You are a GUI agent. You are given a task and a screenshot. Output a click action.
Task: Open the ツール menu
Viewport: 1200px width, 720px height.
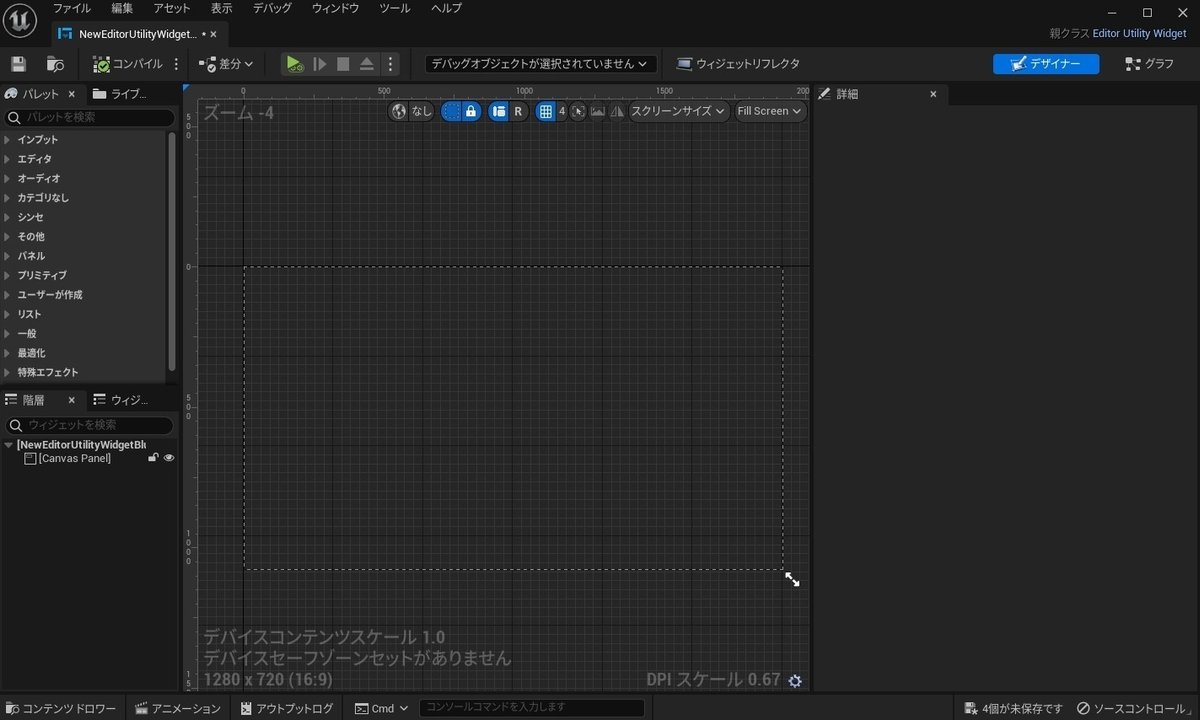[x=393, y=8]
